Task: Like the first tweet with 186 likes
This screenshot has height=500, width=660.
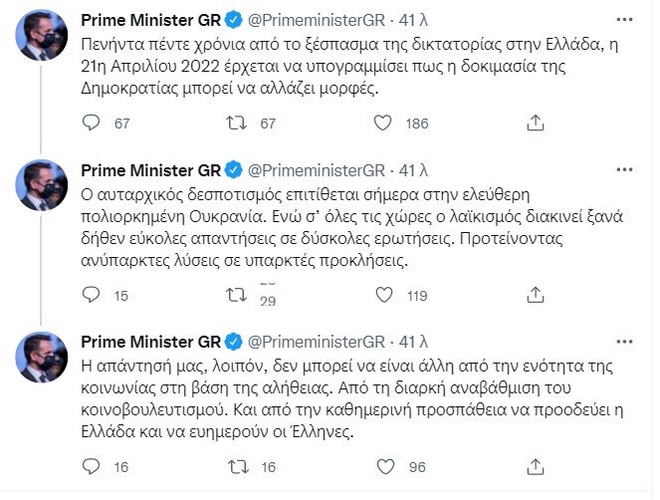Action: tap(383, 123)
